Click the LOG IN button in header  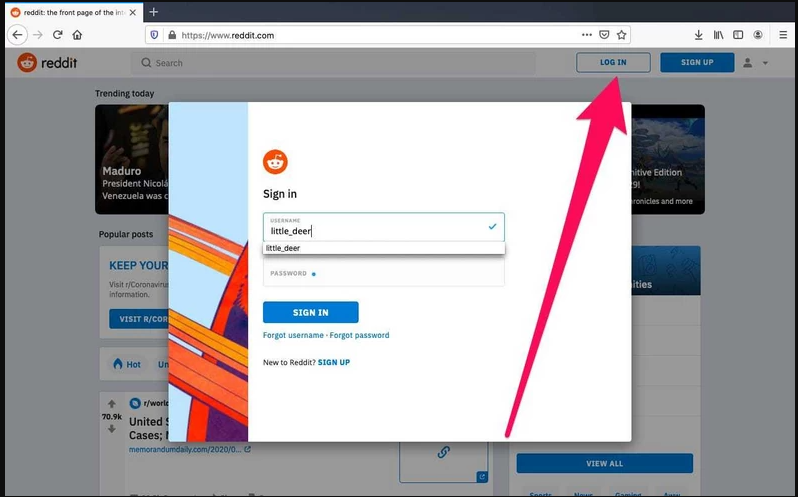(x=613, y=63)
